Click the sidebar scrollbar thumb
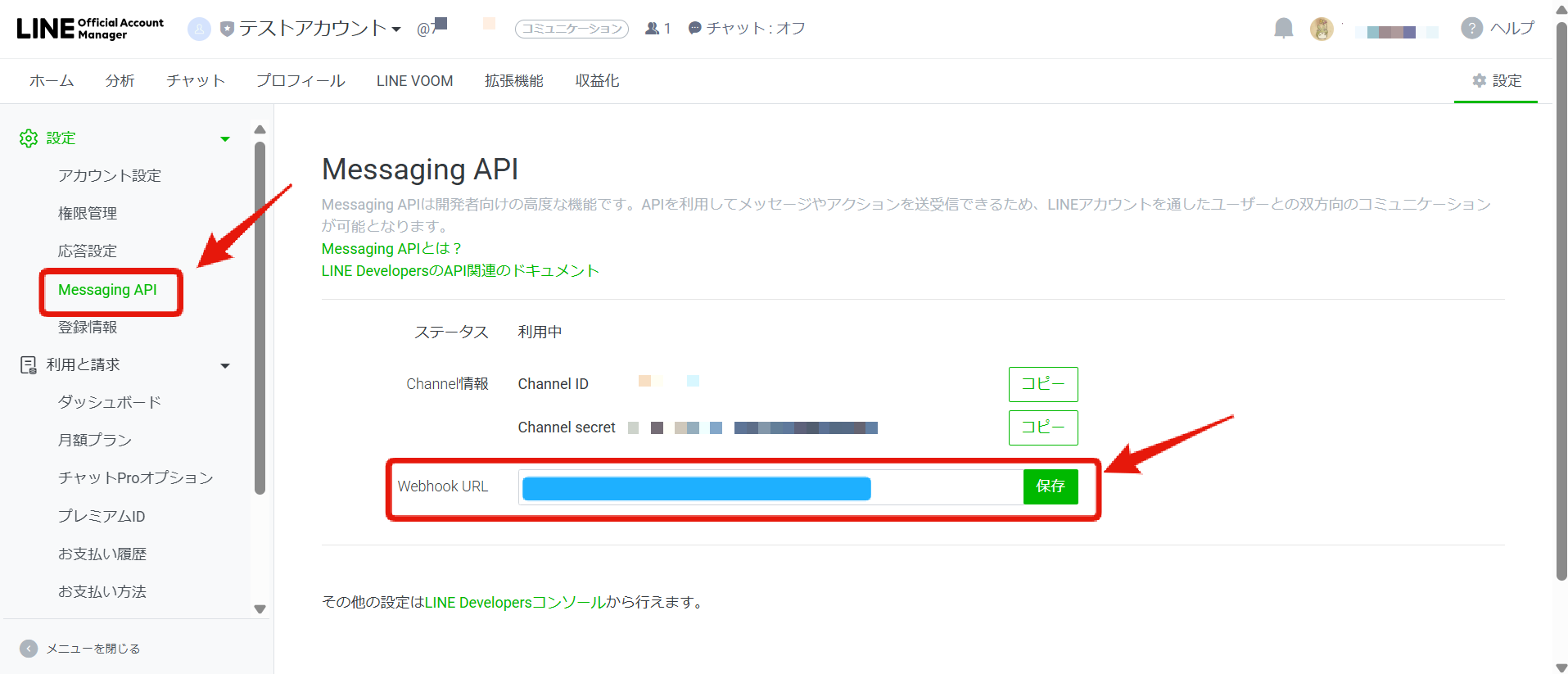Viewport: 1568px width, 674px height. [x=260, y=319]
